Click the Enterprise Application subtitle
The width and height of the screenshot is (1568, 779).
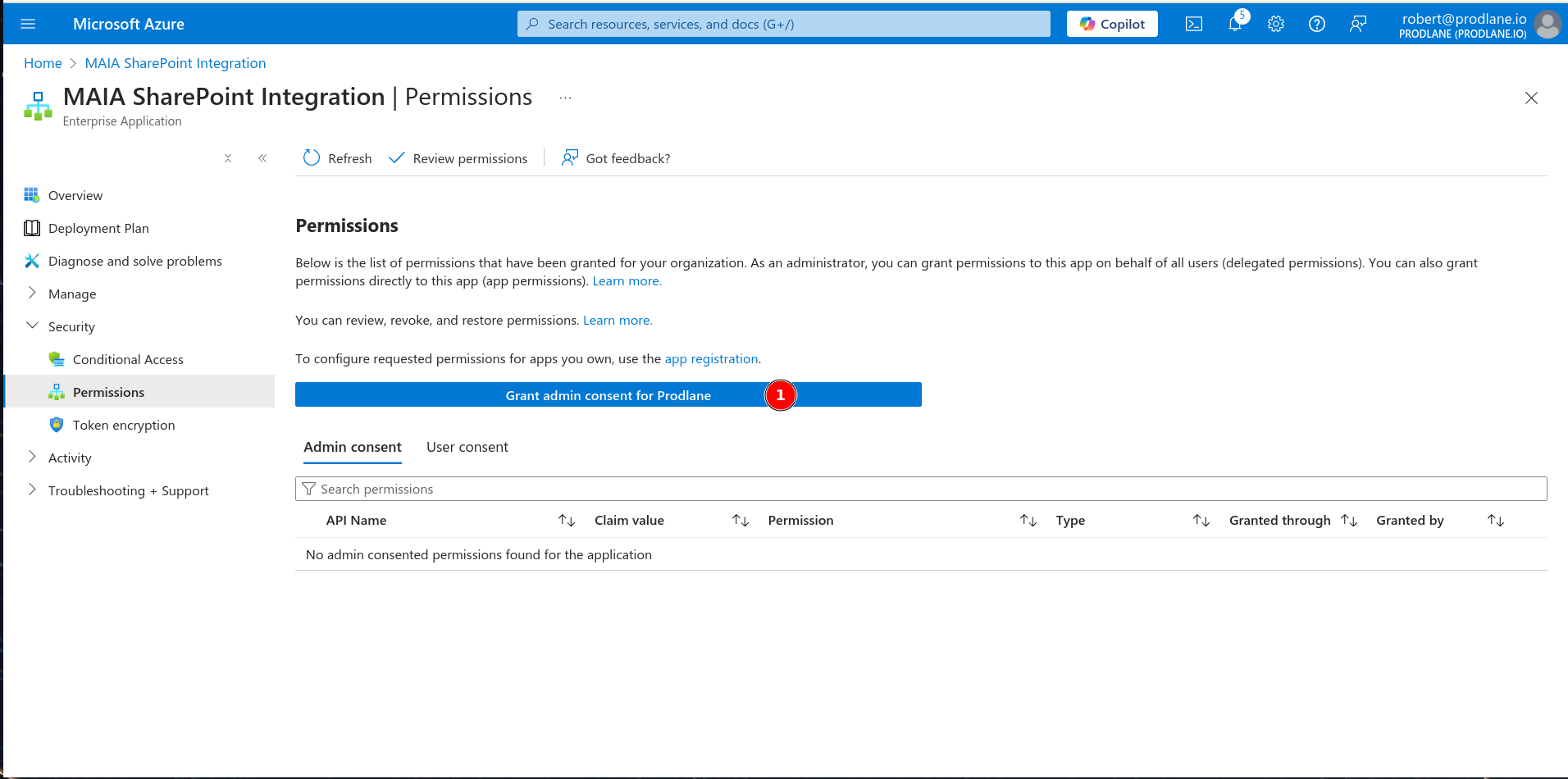click(x=122, y=121)
